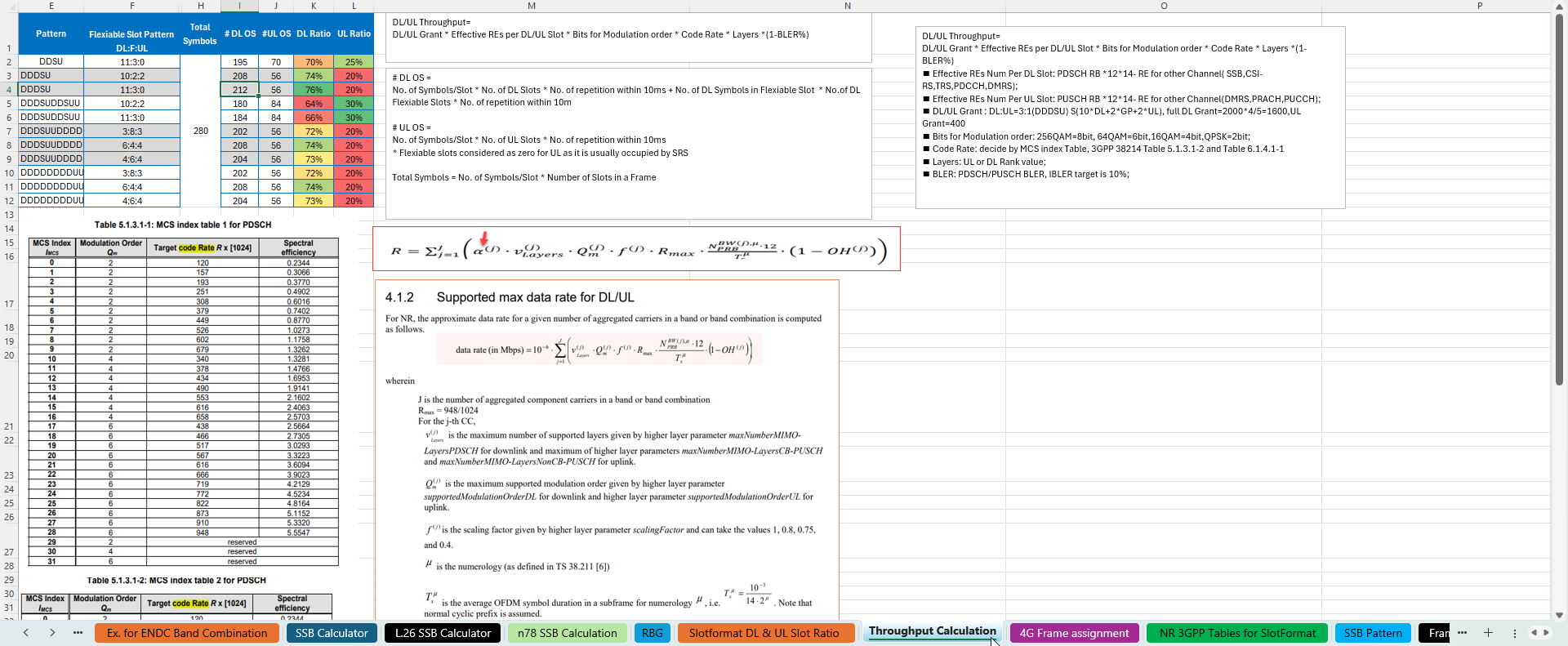This screenshot has height=646, width=1568.
Task: Select column J header
Action: pos(276,6)
